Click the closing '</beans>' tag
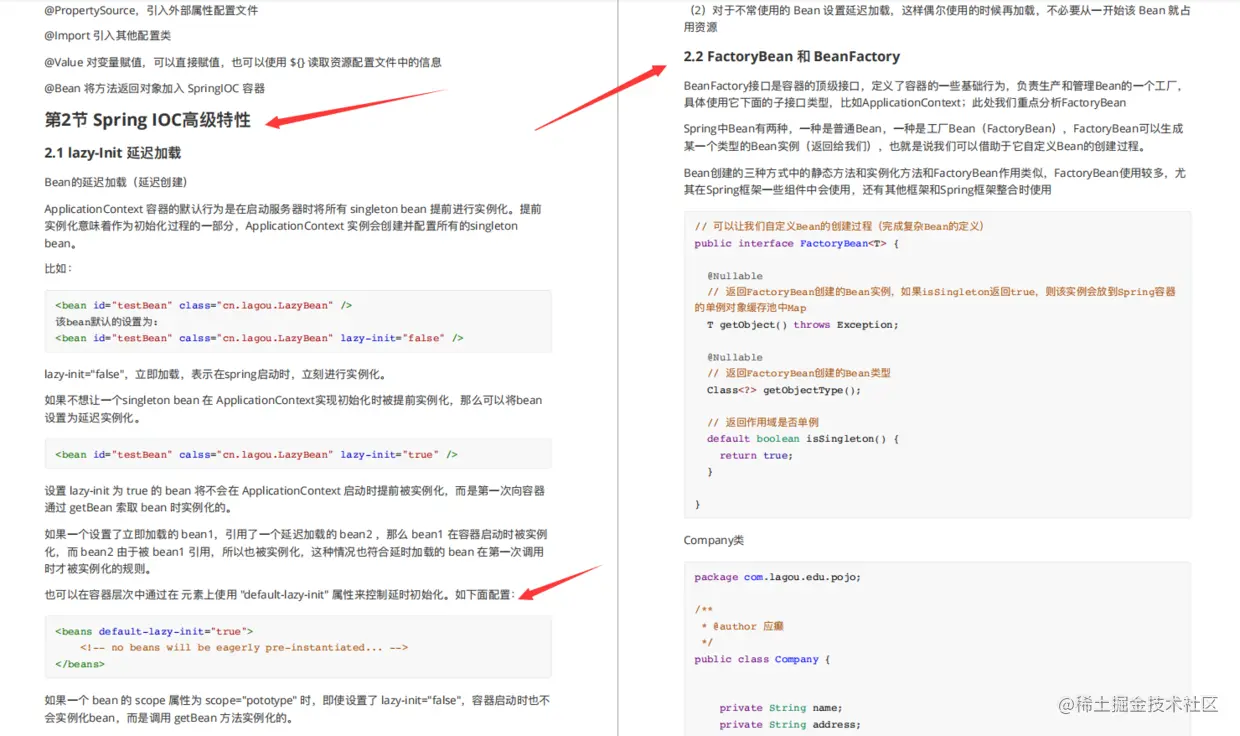Image resolution: width=1240 pixels, height=736 pixels. click(x=80, y=664)
